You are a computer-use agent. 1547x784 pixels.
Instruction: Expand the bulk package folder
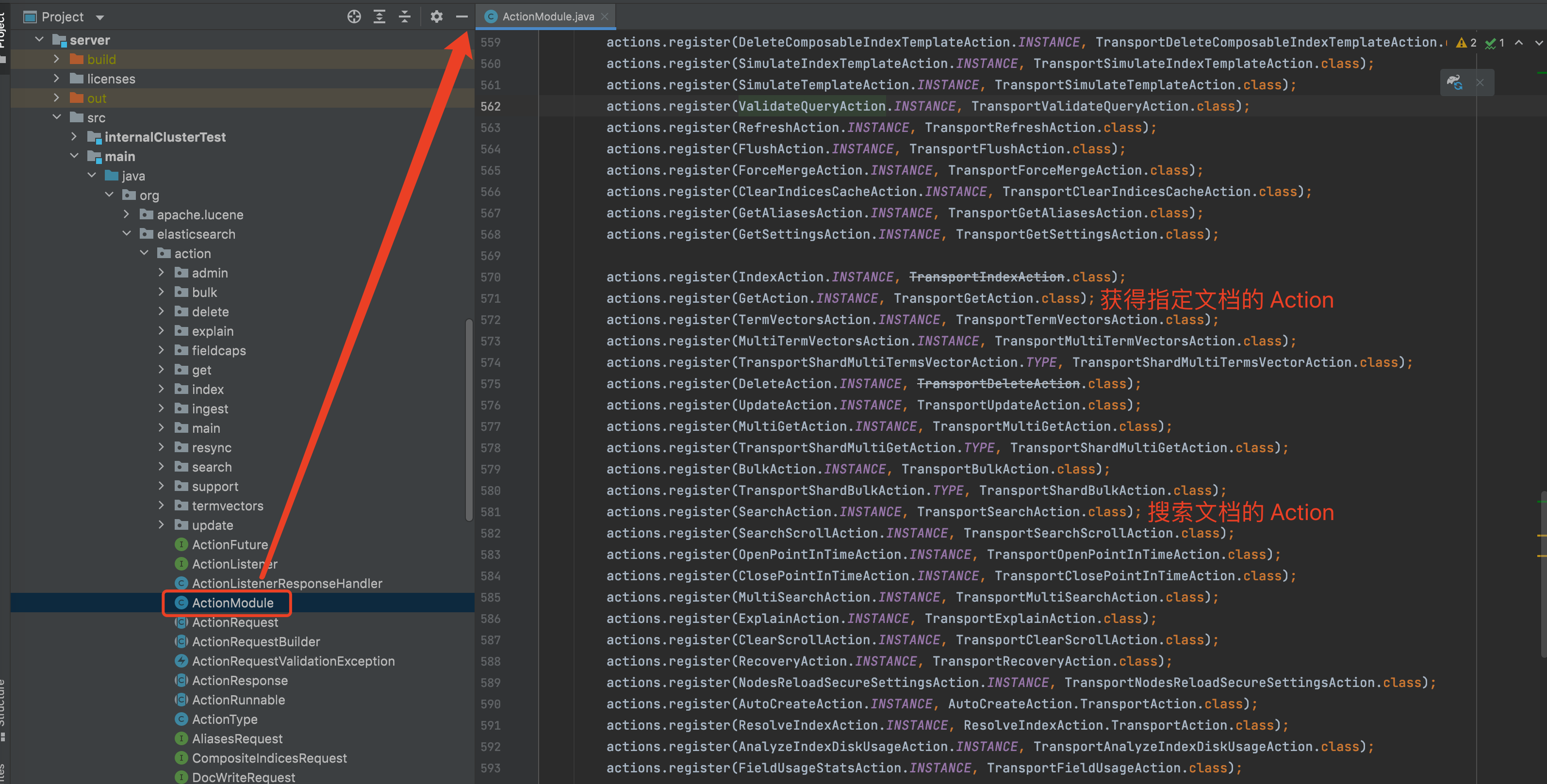pos(161,292)
